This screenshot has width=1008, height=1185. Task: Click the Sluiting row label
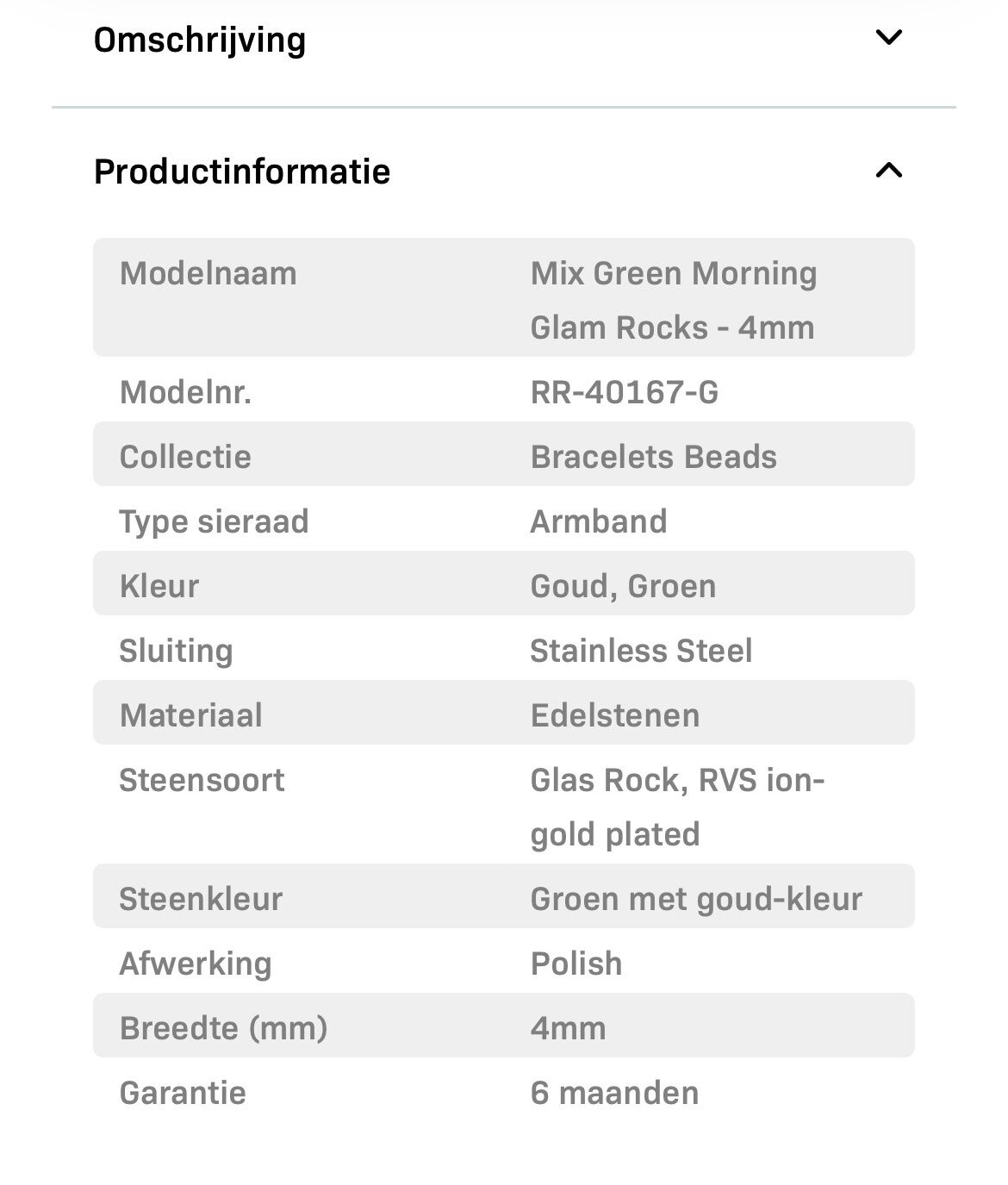[x=176, y=651]
